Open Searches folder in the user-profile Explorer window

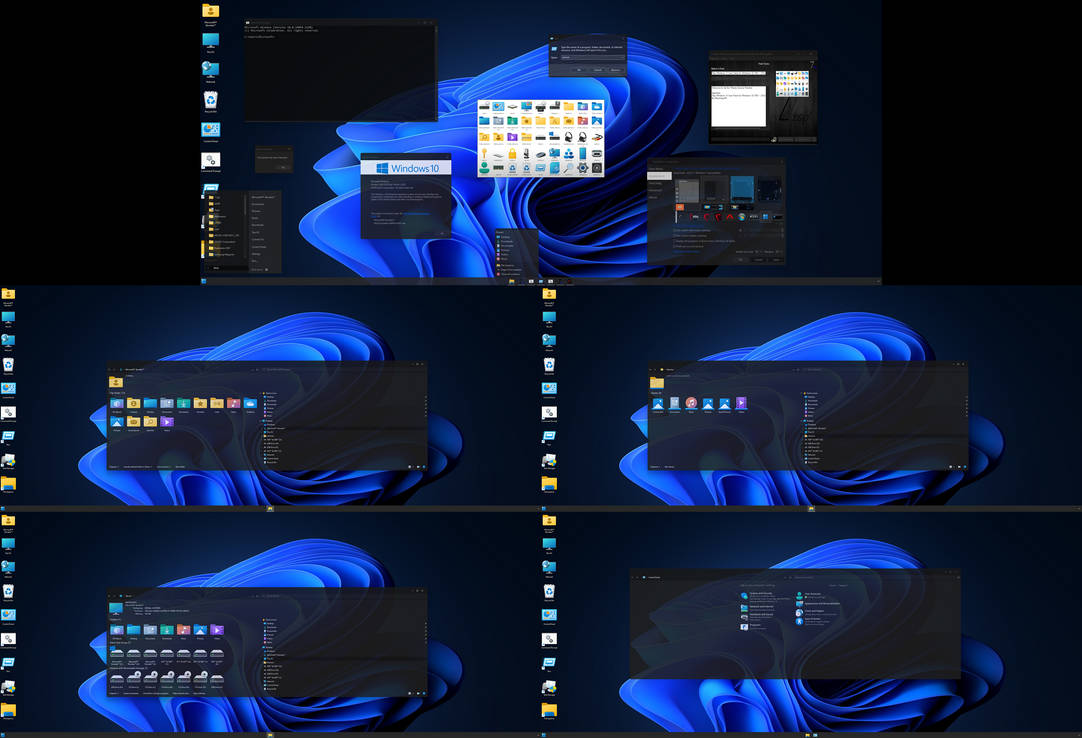point(150,422)
